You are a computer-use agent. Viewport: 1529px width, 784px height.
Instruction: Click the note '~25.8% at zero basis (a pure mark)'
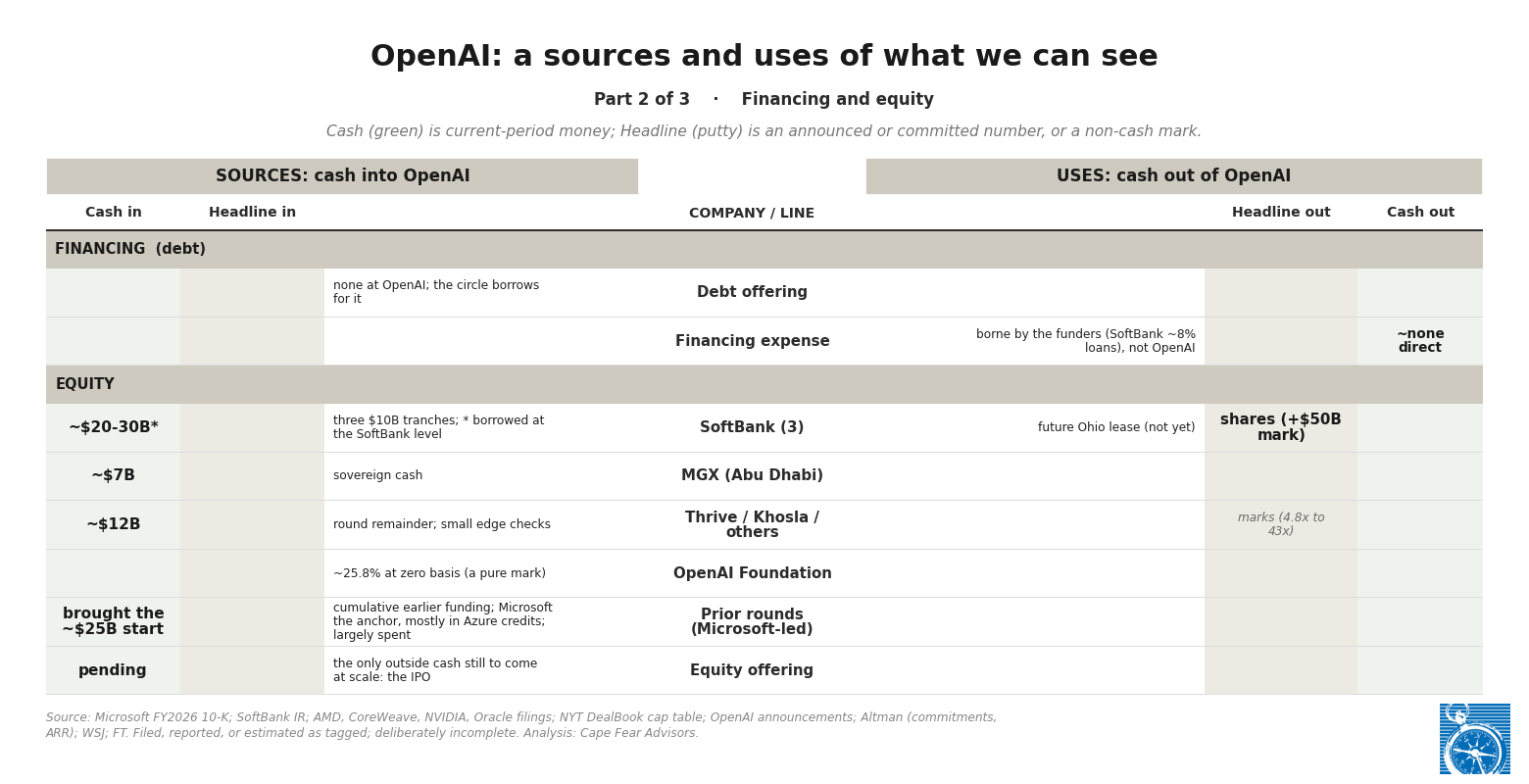point(440,574)
